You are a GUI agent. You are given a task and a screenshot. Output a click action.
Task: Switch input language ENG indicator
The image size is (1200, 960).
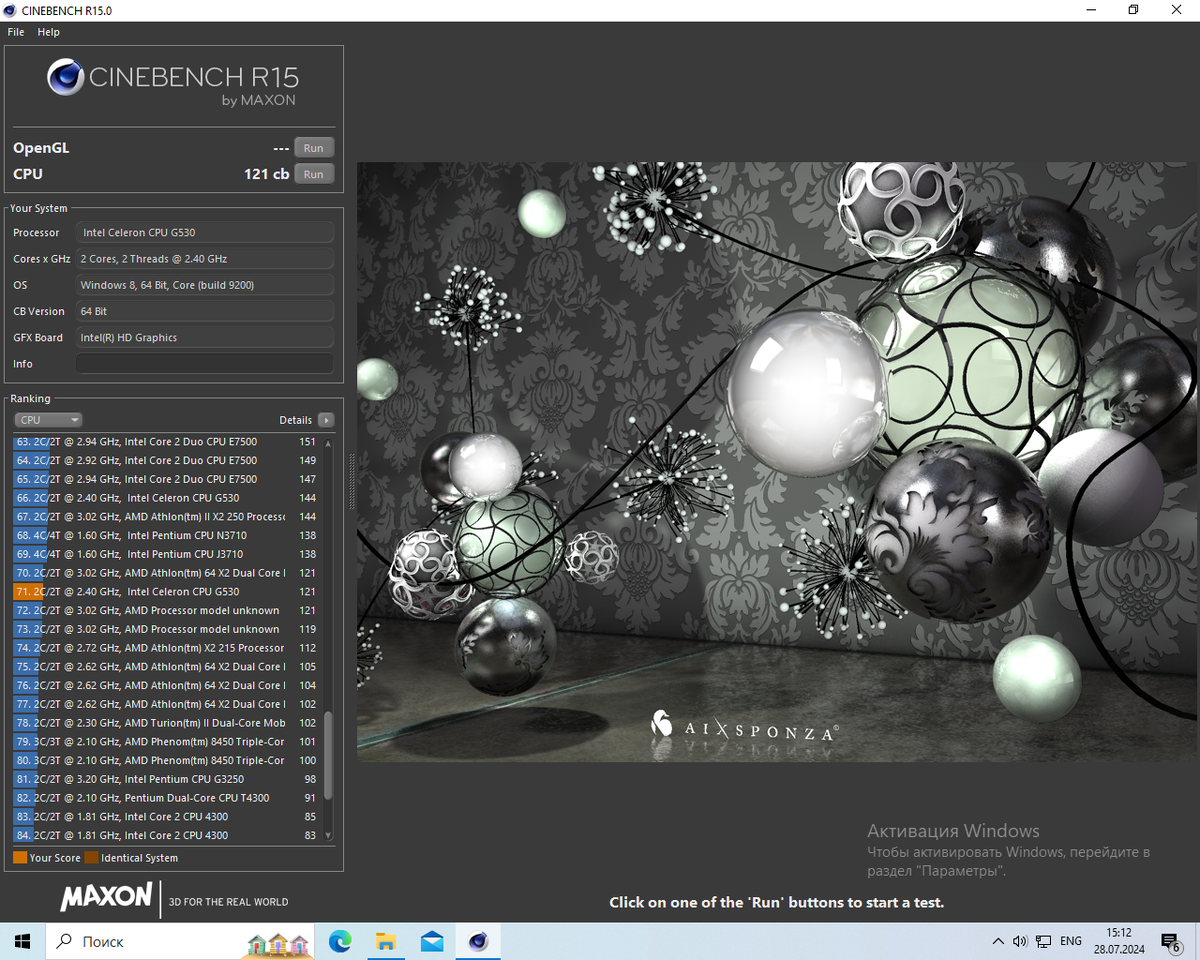[1071, 941]
